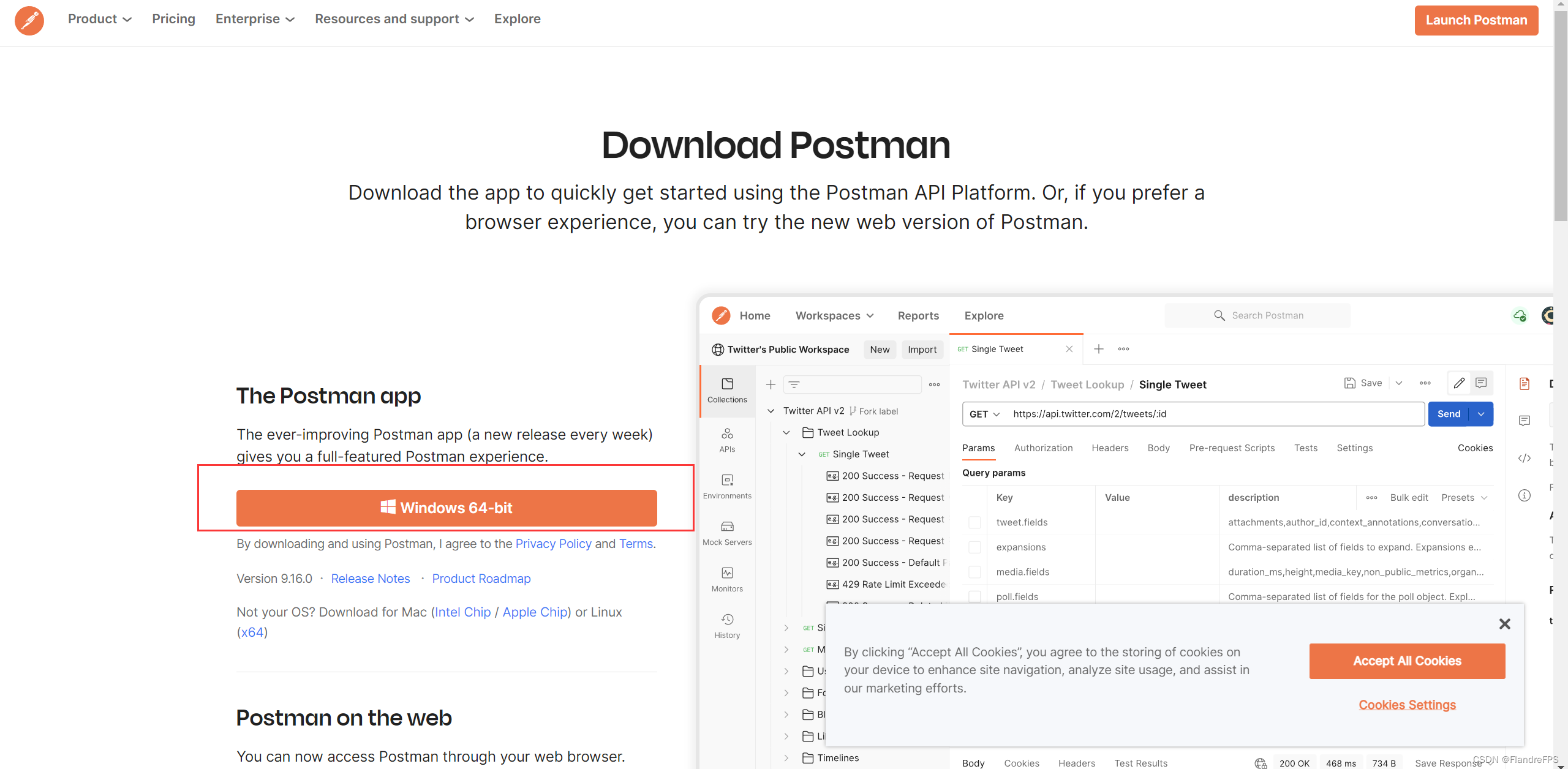Open History sidebar icon
Image resolution: width=1568 pixels, height=769 pixels.
[x=727, y=626]
